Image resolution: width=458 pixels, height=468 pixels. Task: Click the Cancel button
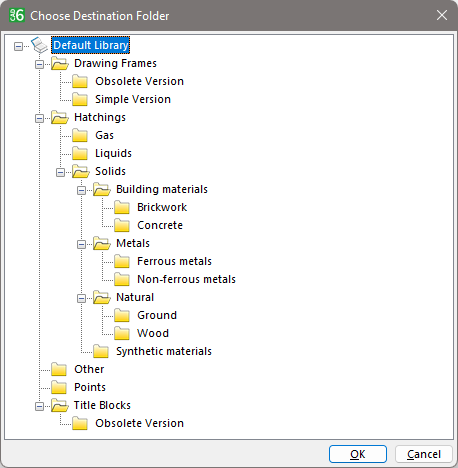point(424,454)
